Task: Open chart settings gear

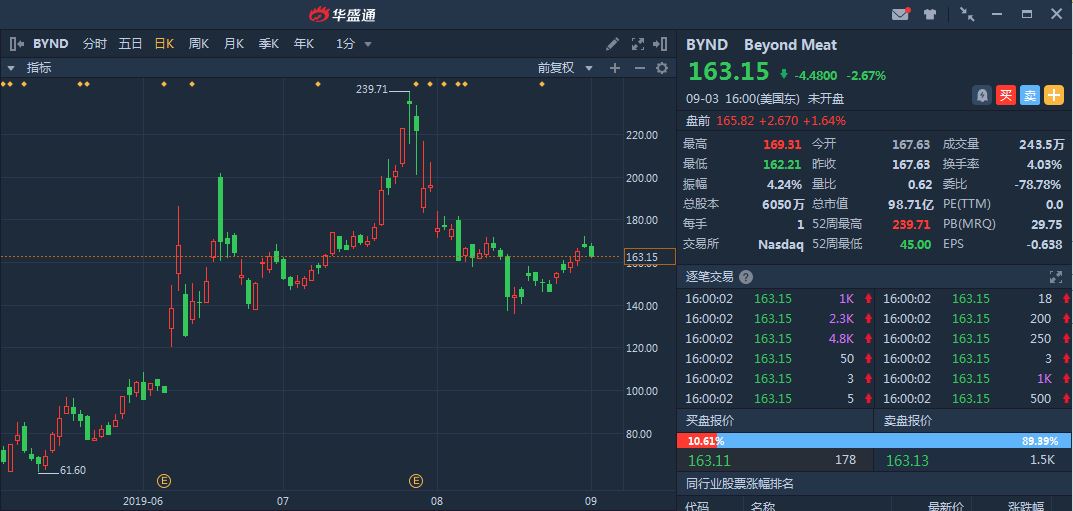Action: [x=662, y=68]
